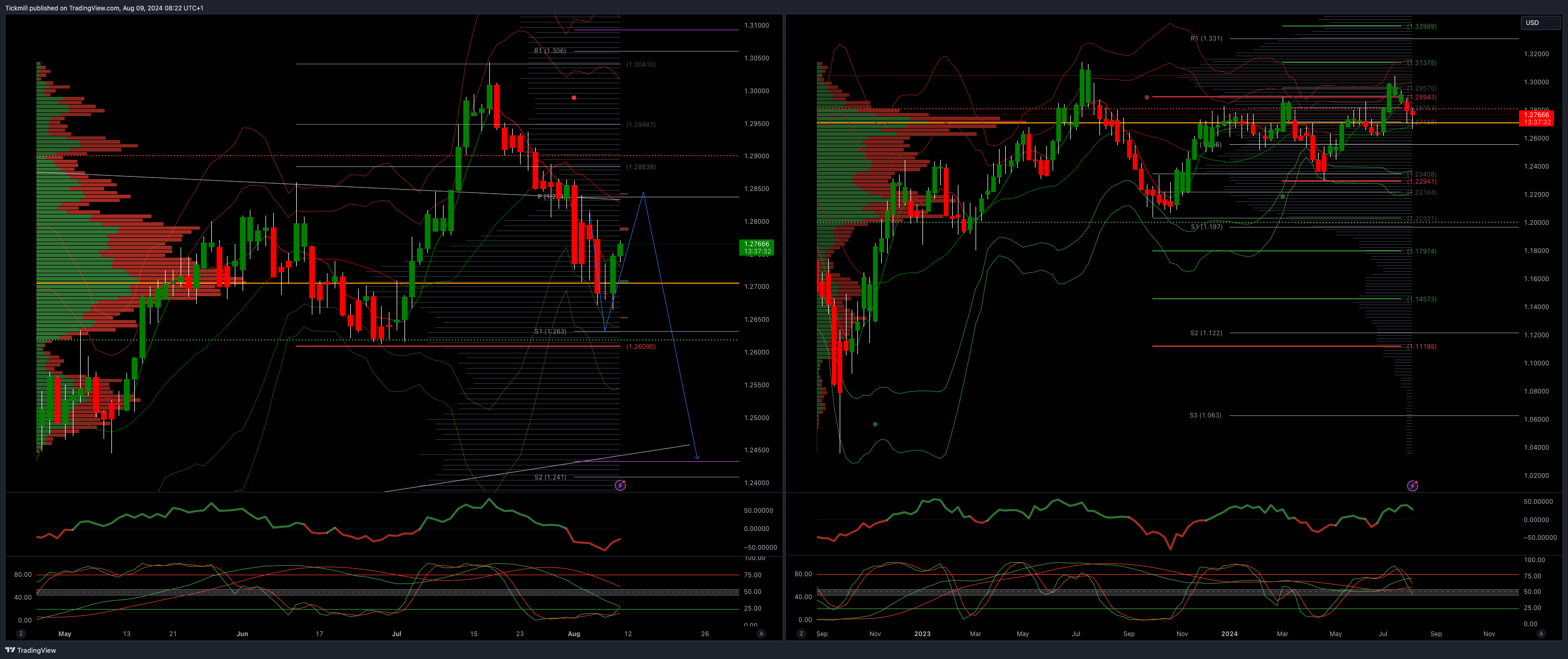Click the A auto-scale icon under left chart

[761, 633]
